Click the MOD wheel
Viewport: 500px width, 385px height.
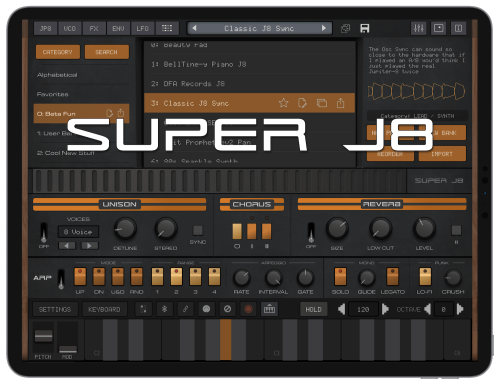pos(68,337)
